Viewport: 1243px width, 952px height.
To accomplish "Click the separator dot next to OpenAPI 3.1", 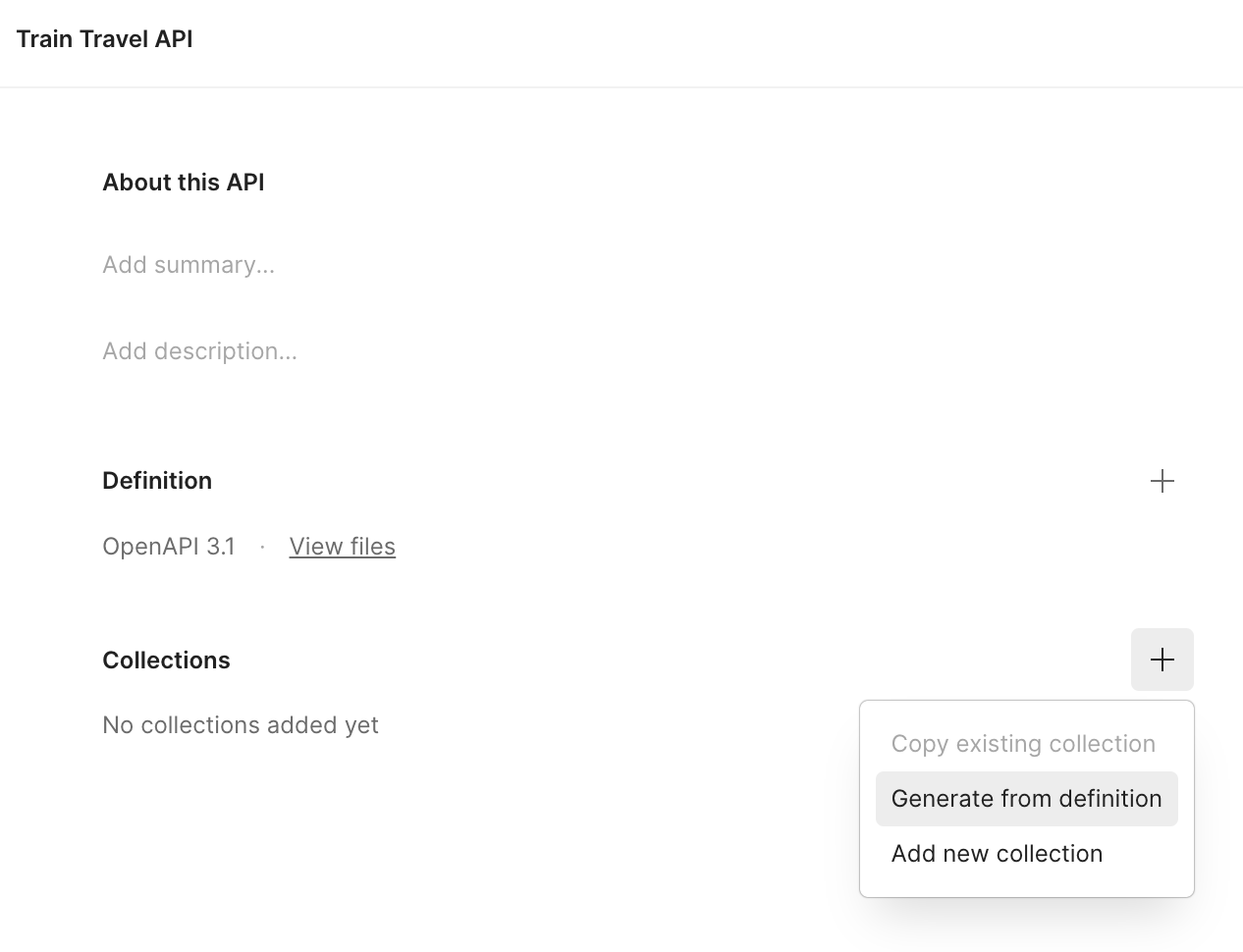I will 261,547.
